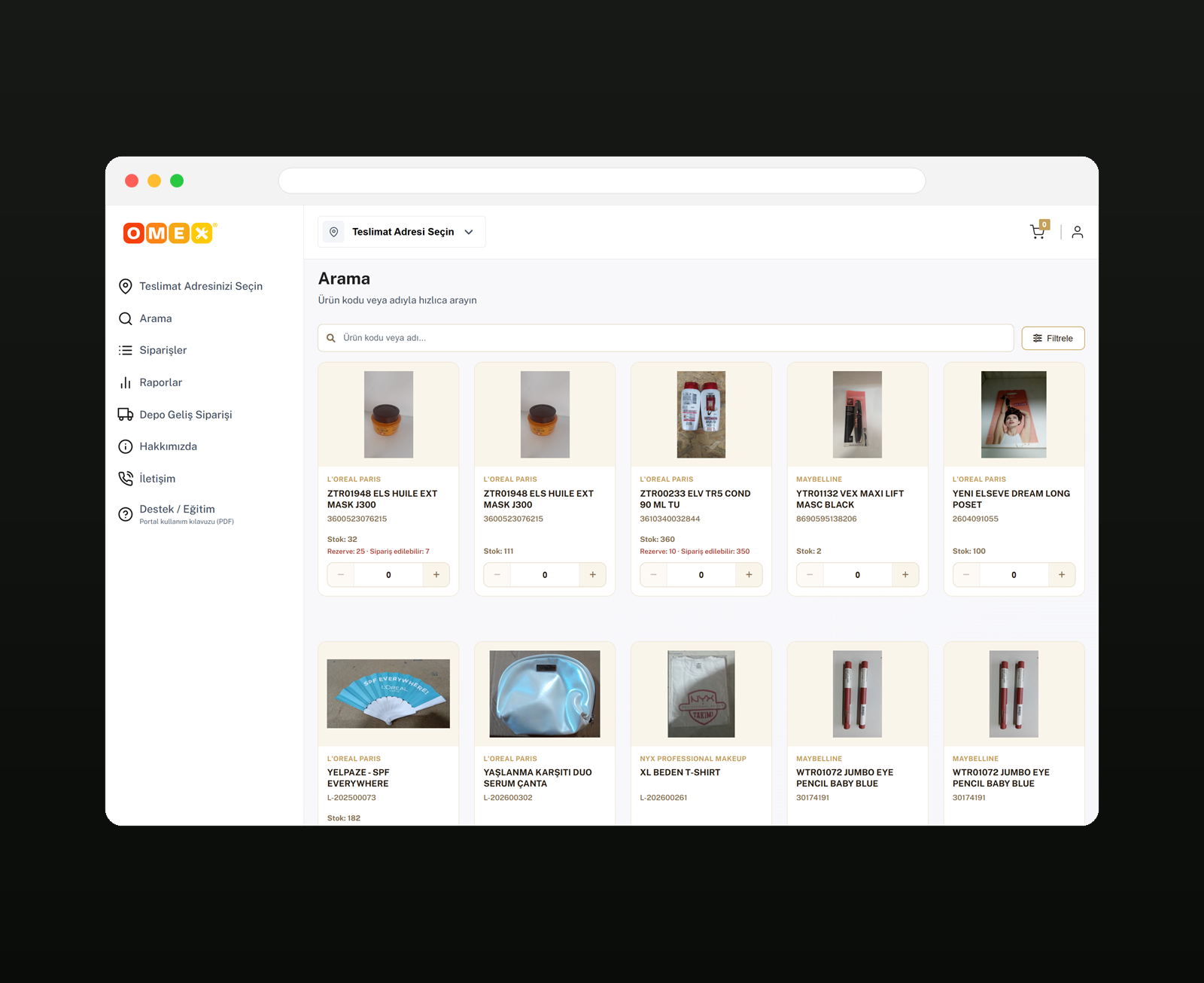Decrease quantity for ZTR00233 ELV TR5 COND
The width and height of the screenshot is (1204, 983).
(x=654, y=575)
